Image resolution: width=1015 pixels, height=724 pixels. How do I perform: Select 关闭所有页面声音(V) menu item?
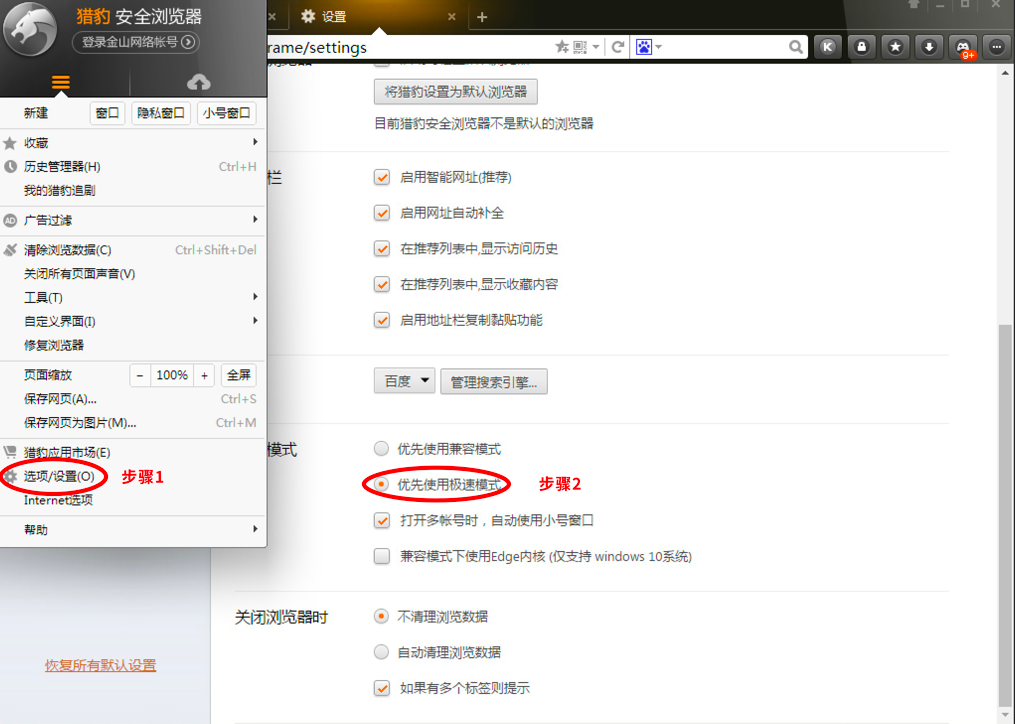[80, 274]
